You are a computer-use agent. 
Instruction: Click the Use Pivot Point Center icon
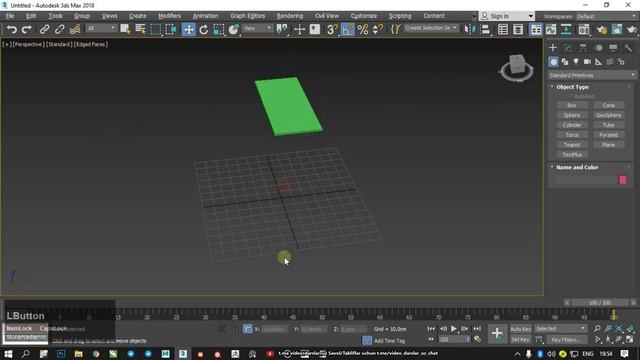click(282, 29)
